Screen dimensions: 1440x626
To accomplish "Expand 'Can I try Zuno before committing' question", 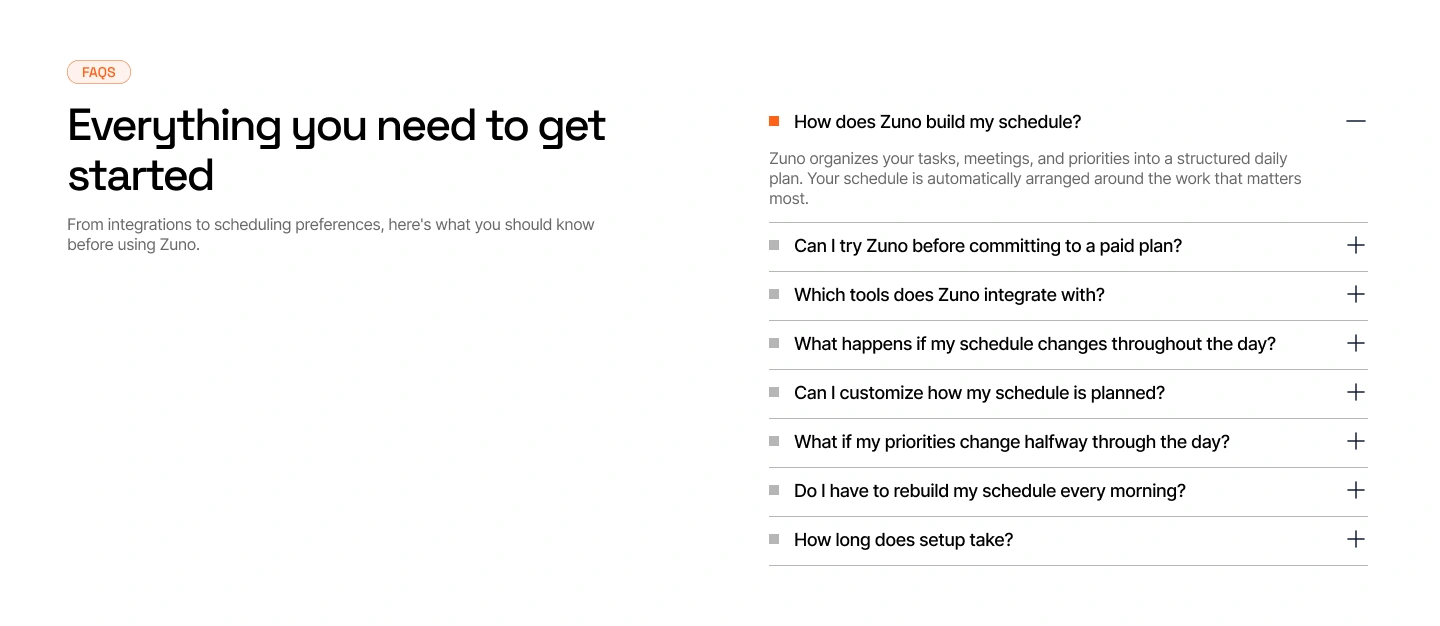I will tap(1068, 246).
